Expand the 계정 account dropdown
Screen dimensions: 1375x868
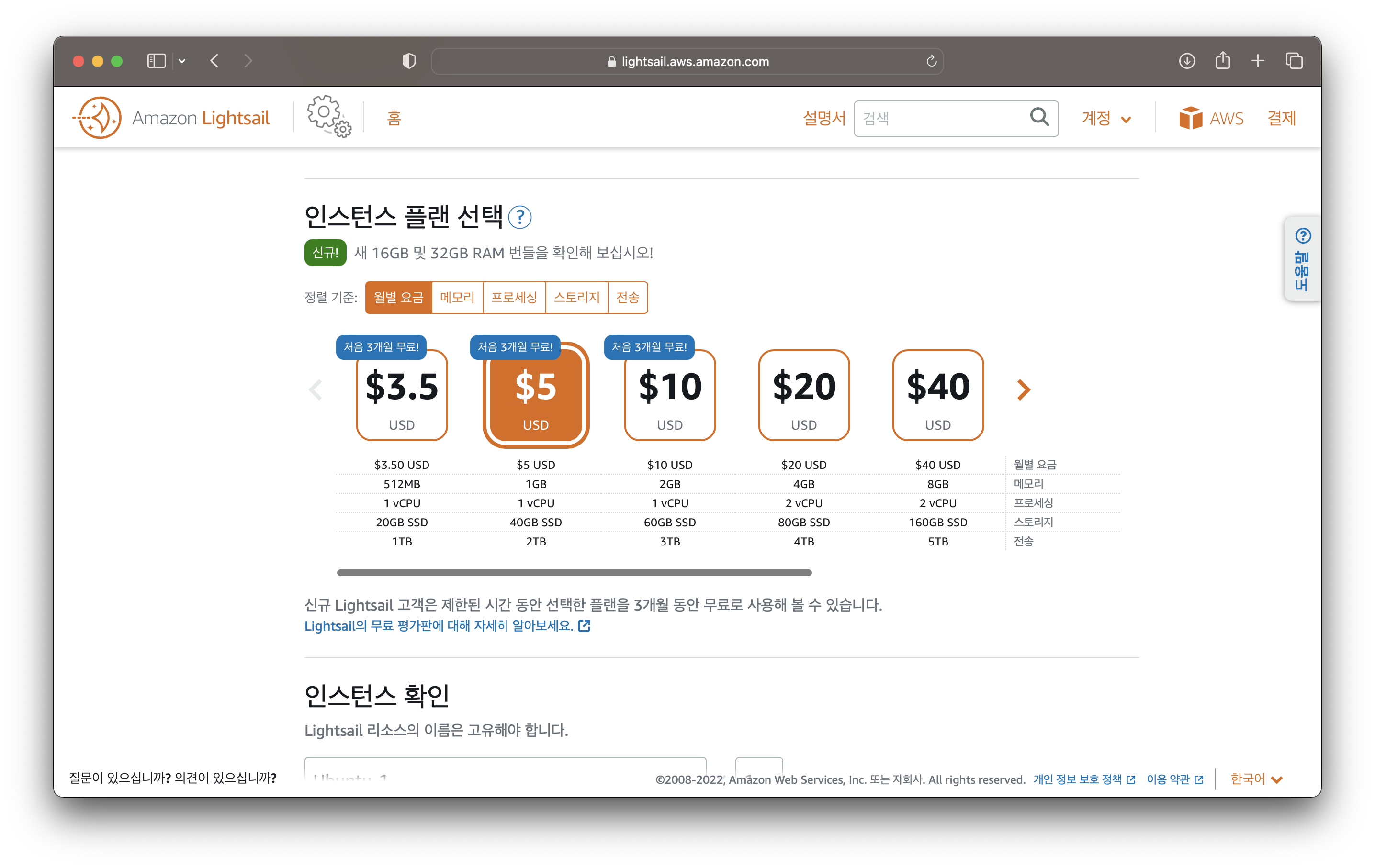[1106, 119]
